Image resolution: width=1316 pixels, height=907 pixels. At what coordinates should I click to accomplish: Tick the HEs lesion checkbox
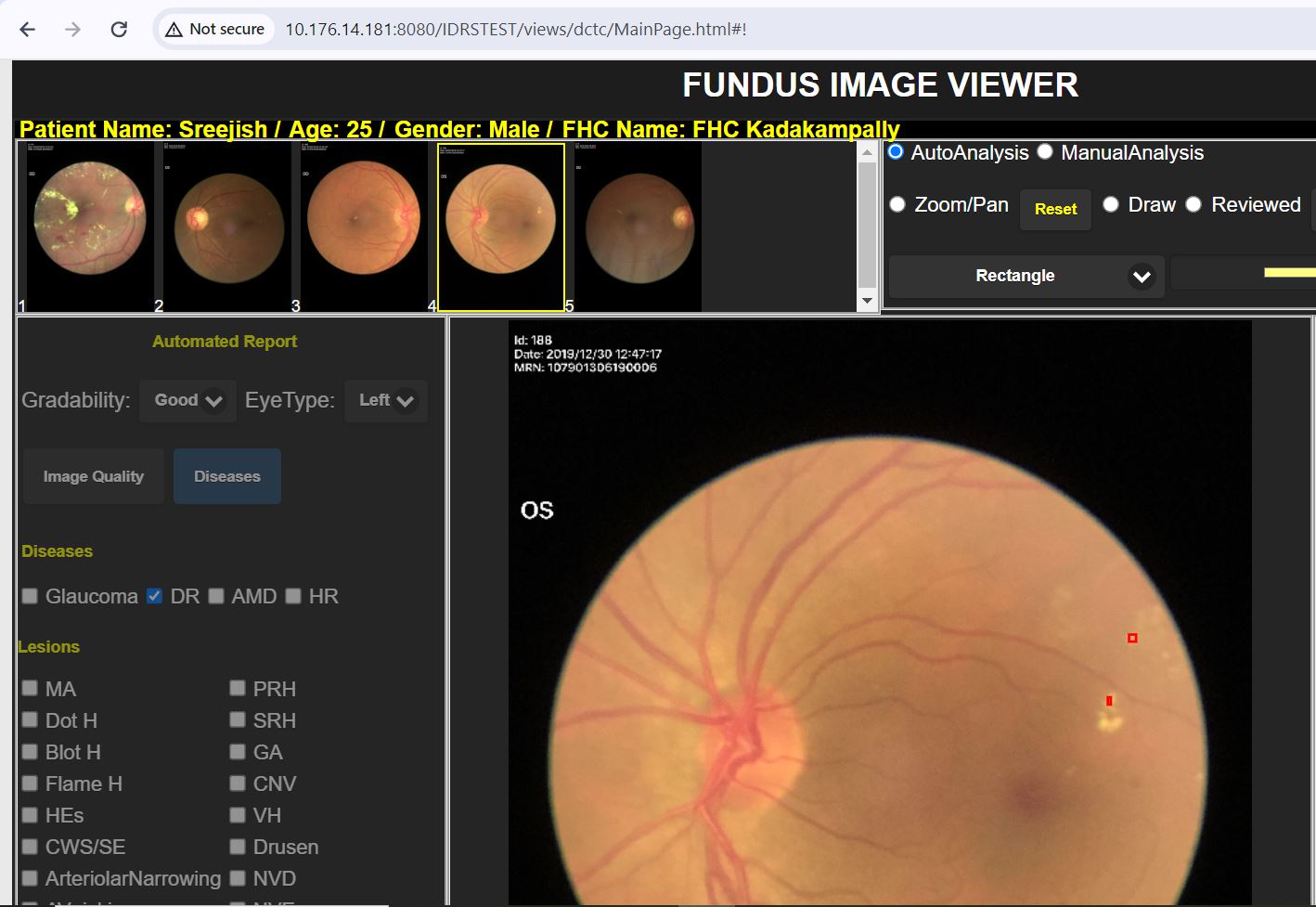[30, 814]
